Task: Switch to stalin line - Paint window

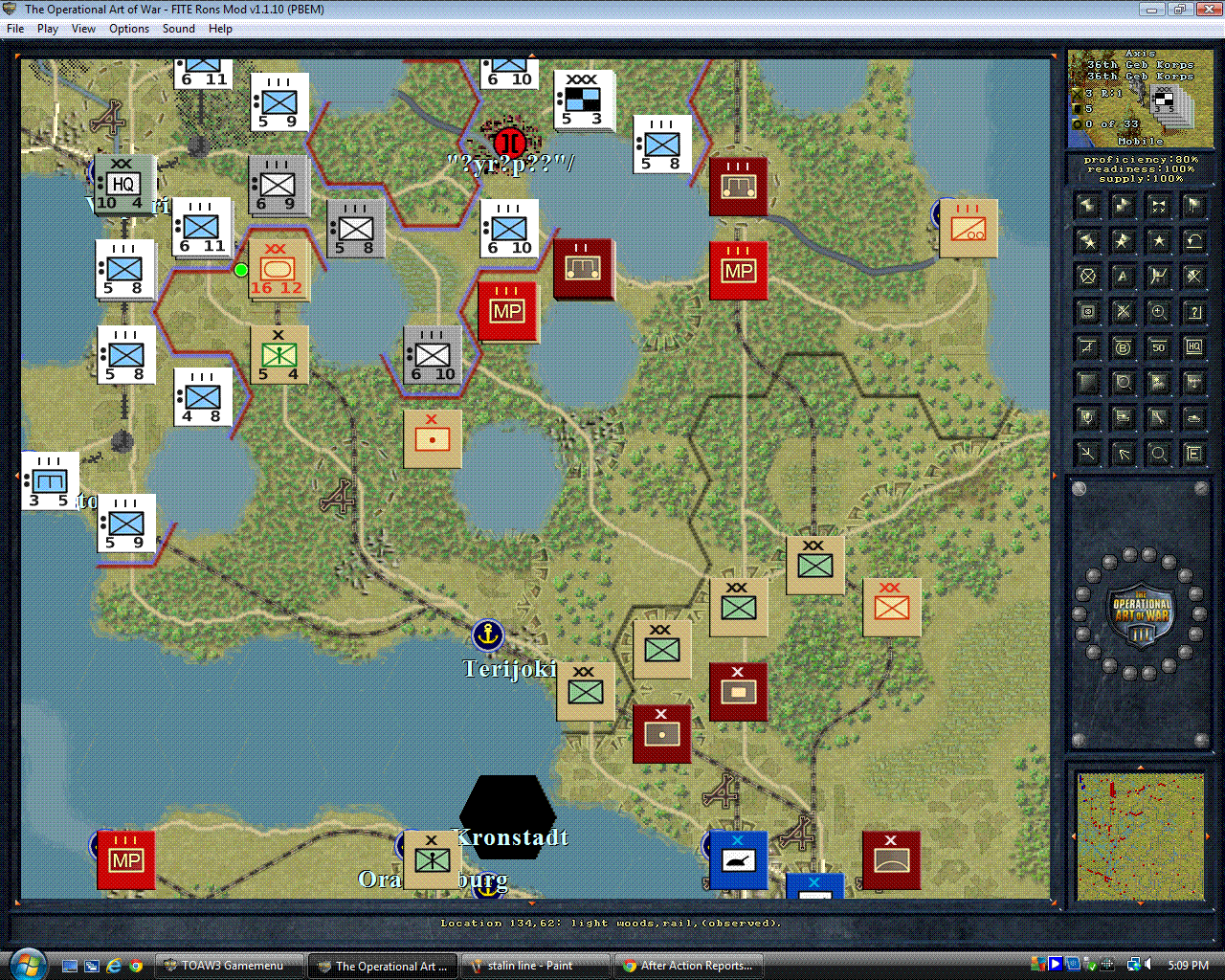Action: [x=536, y=966]
